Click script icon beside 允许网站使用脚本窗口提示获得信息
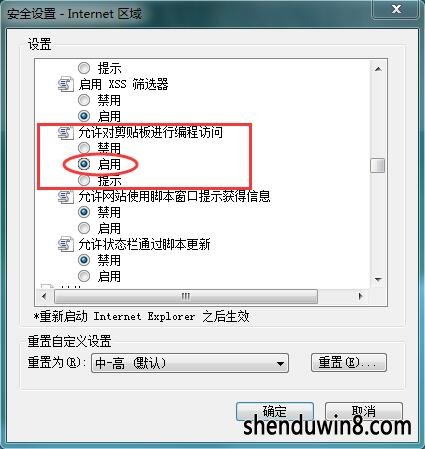Screen dimensions: 425x449 click(x=65, y=196)
